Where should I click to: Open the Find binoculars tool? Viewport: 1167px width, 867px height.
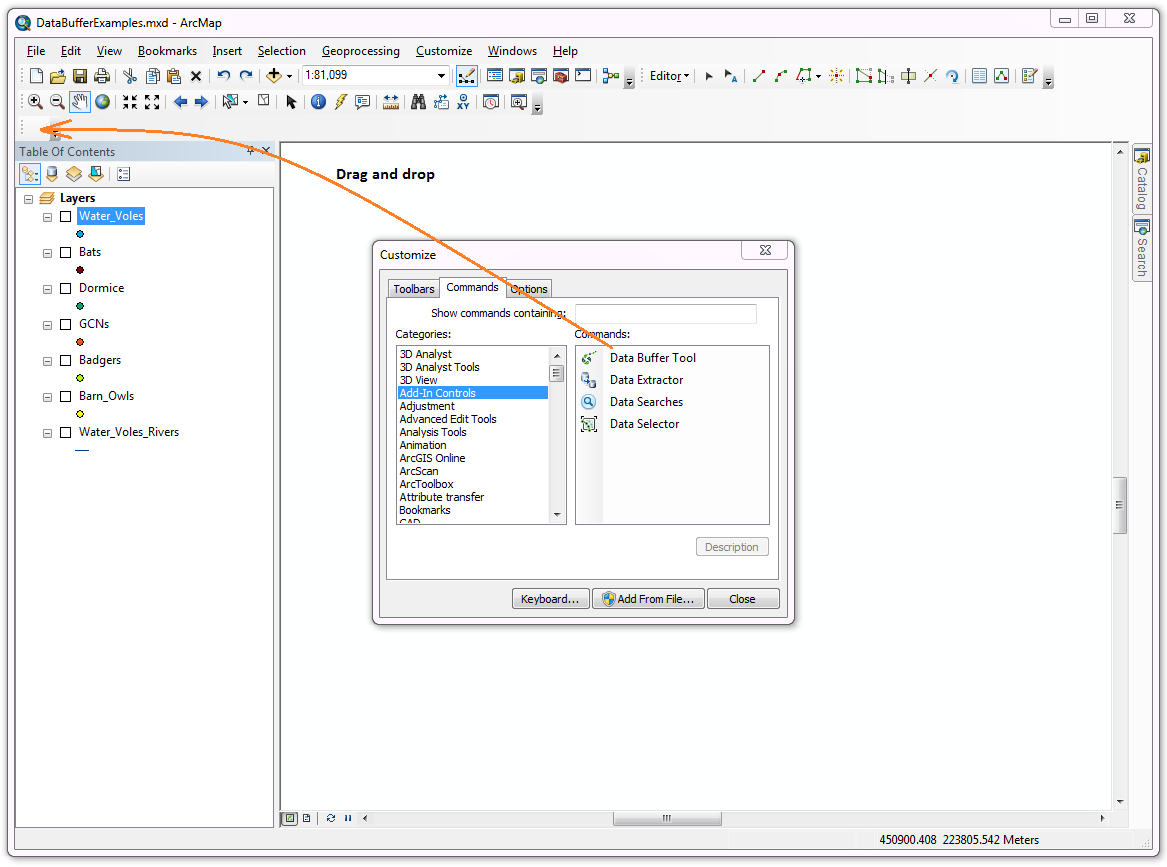(418, 102)
